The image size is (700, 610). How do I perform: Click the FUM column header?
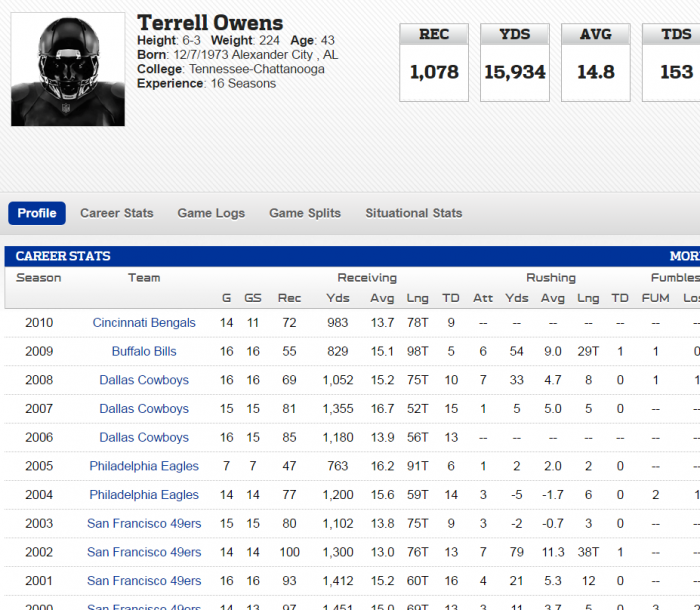point(655,298)
